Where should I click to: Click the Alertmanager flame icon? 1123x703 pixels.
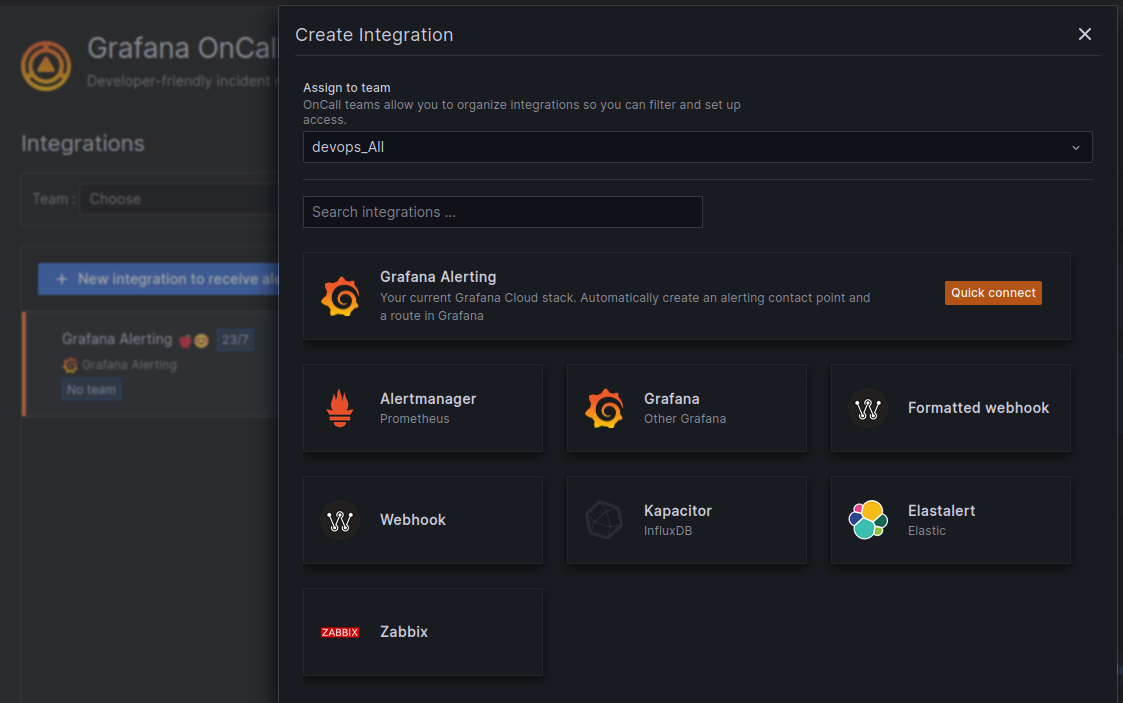(339, 408)
